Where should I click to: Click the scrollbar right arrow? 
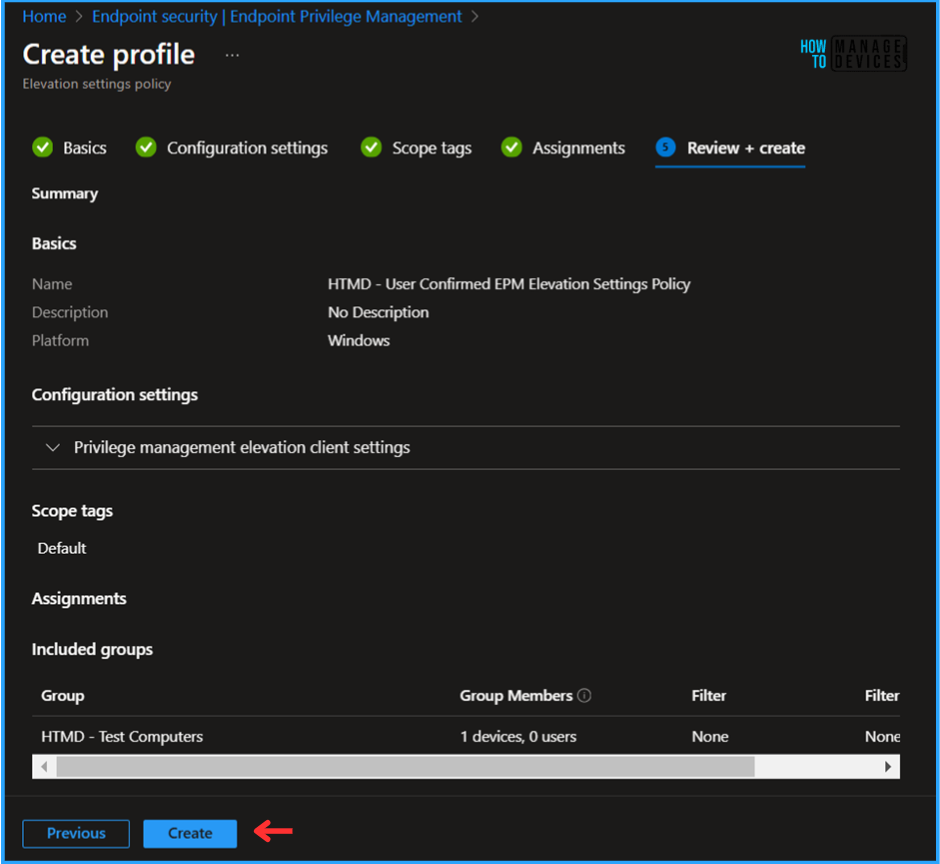[x=888, y=766]
